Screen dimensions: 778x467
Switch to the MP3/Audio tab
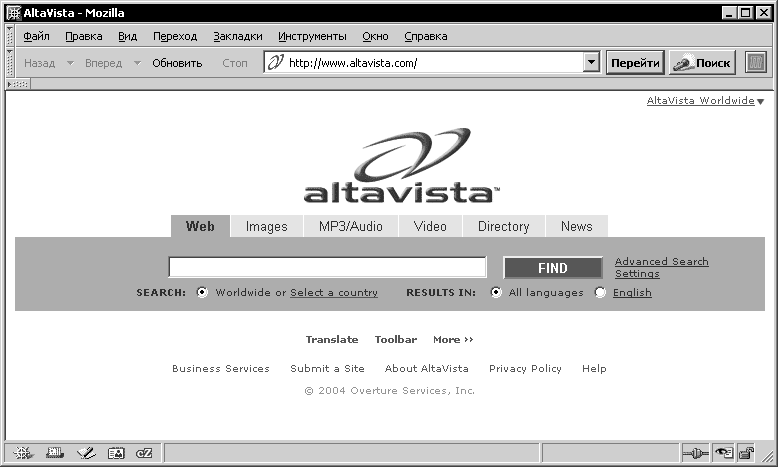pos(351,226)
